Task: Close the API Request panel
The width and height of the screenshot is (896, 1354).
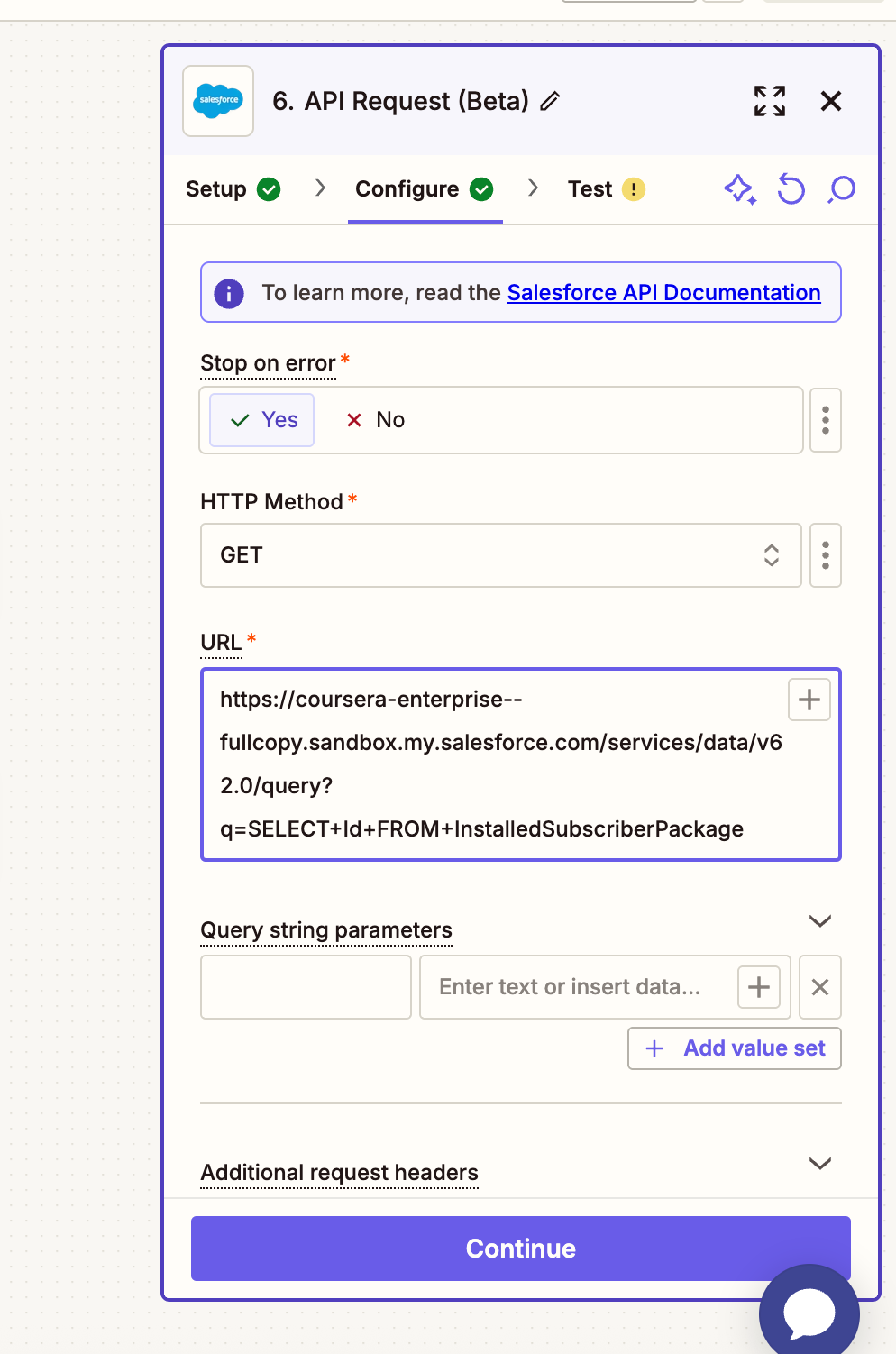Action: (831, 101)
